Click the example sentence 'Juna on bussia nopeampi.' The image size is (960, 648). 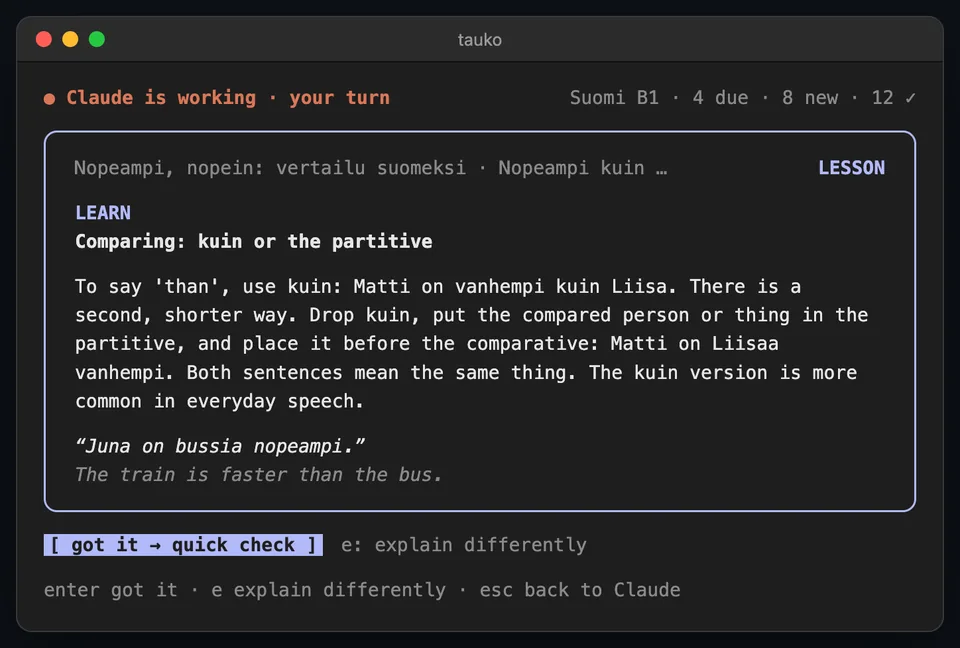pyautogui.click(x=220, y=446)
